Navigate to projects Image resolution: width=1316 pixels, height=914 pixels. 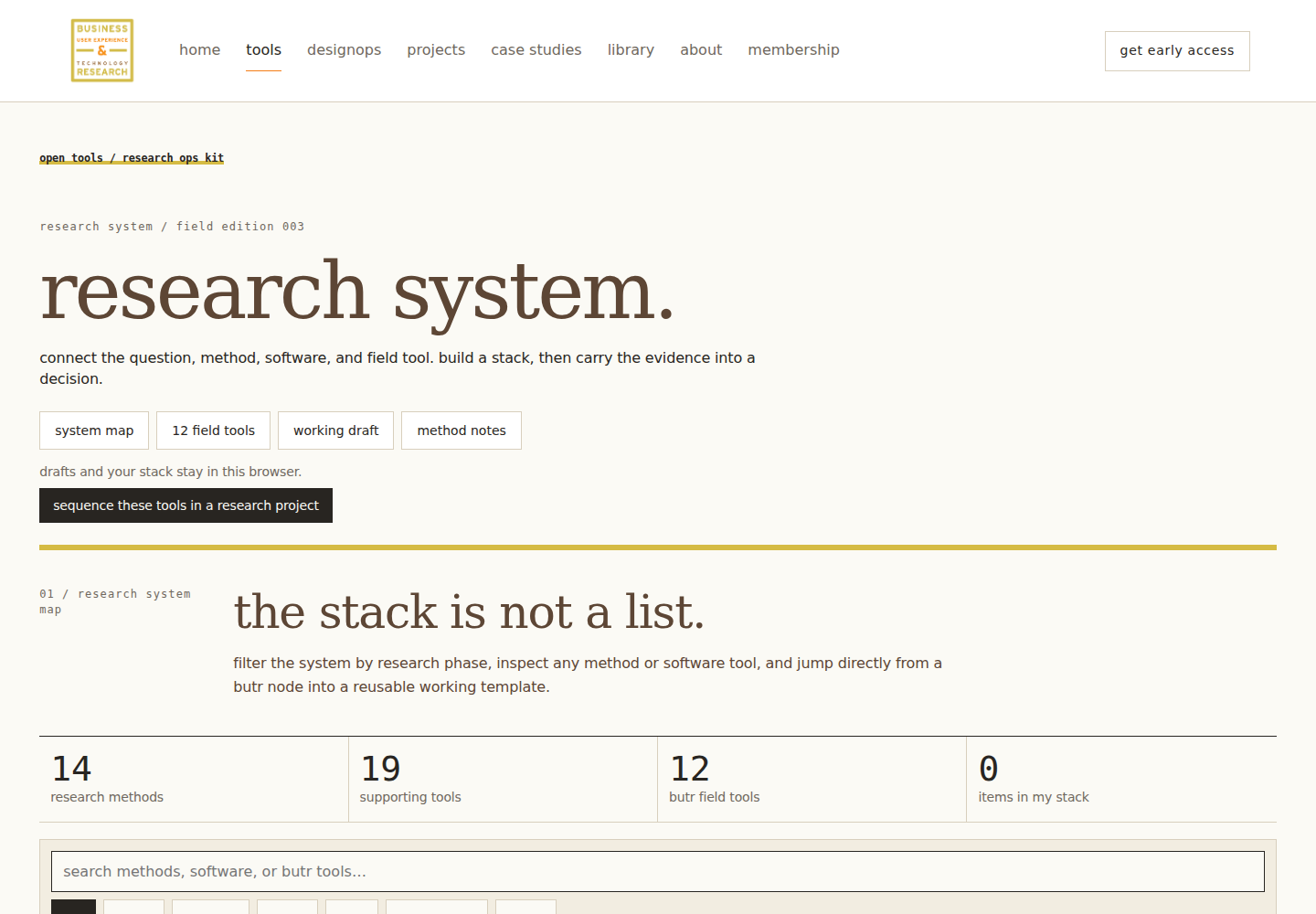pos(436,49)
